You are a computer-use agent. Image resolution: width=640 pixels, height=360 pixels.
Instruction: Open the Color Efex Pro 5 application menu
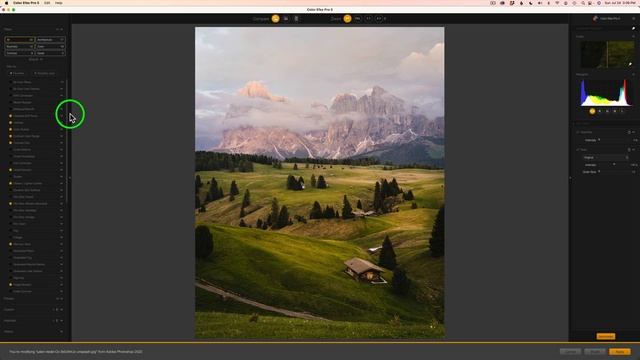click(26, 3)
